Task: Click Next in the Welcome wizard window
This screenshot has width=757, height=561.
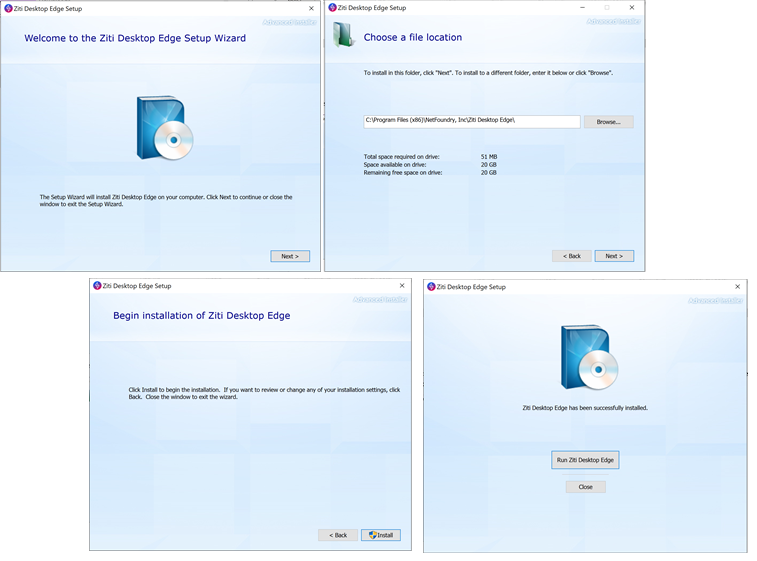Action: click(x=290, y=256)
